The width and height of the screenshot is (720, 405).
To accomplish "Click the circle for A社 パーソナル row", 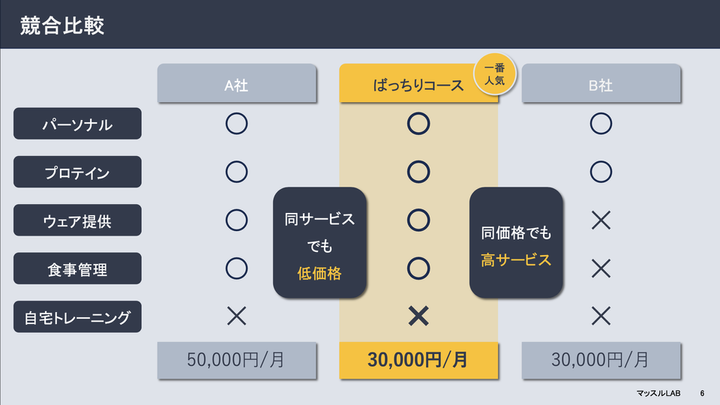I will click(236, 124).
